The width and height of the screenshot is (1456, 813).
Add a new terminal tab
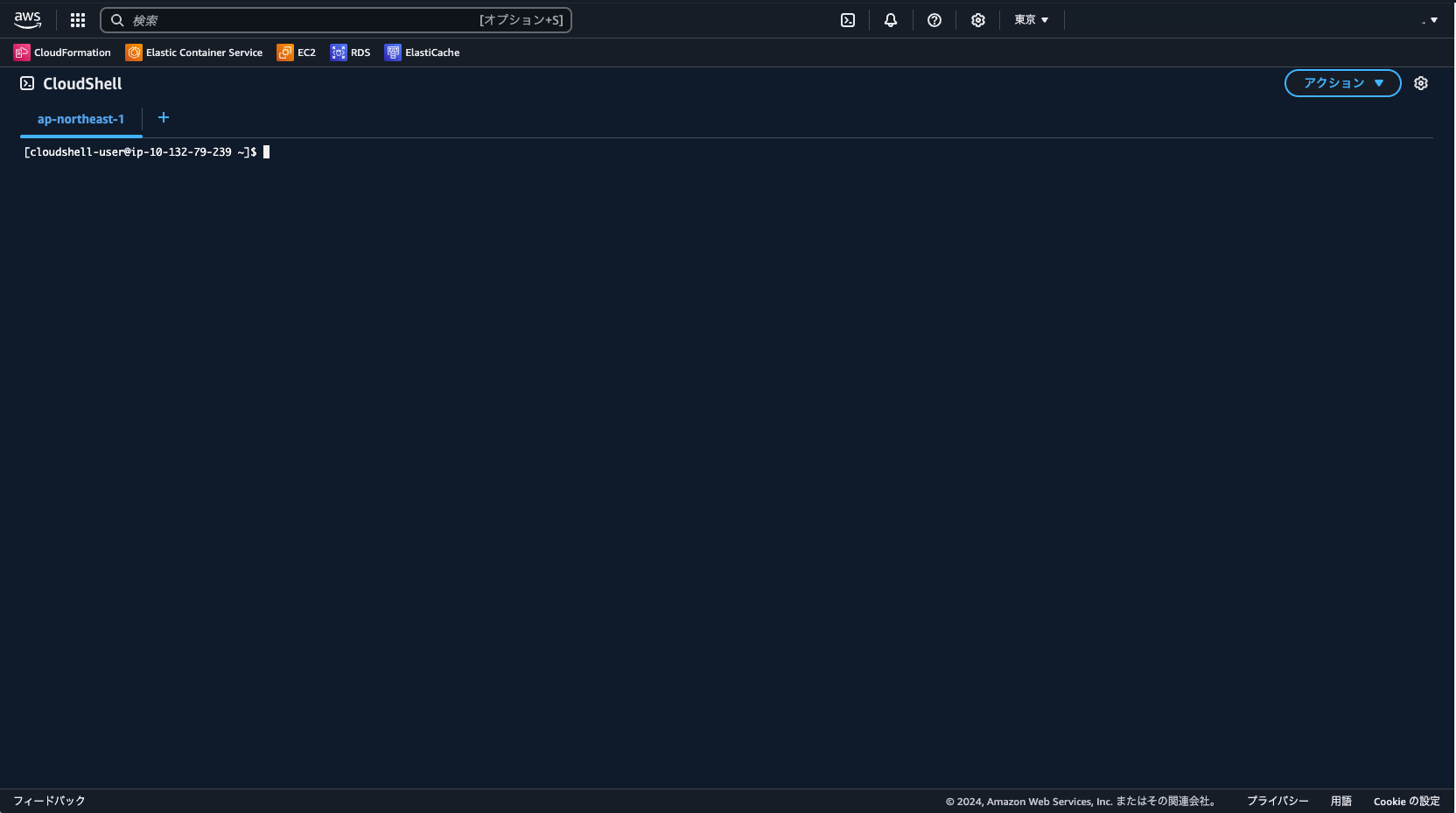[164, 117]
